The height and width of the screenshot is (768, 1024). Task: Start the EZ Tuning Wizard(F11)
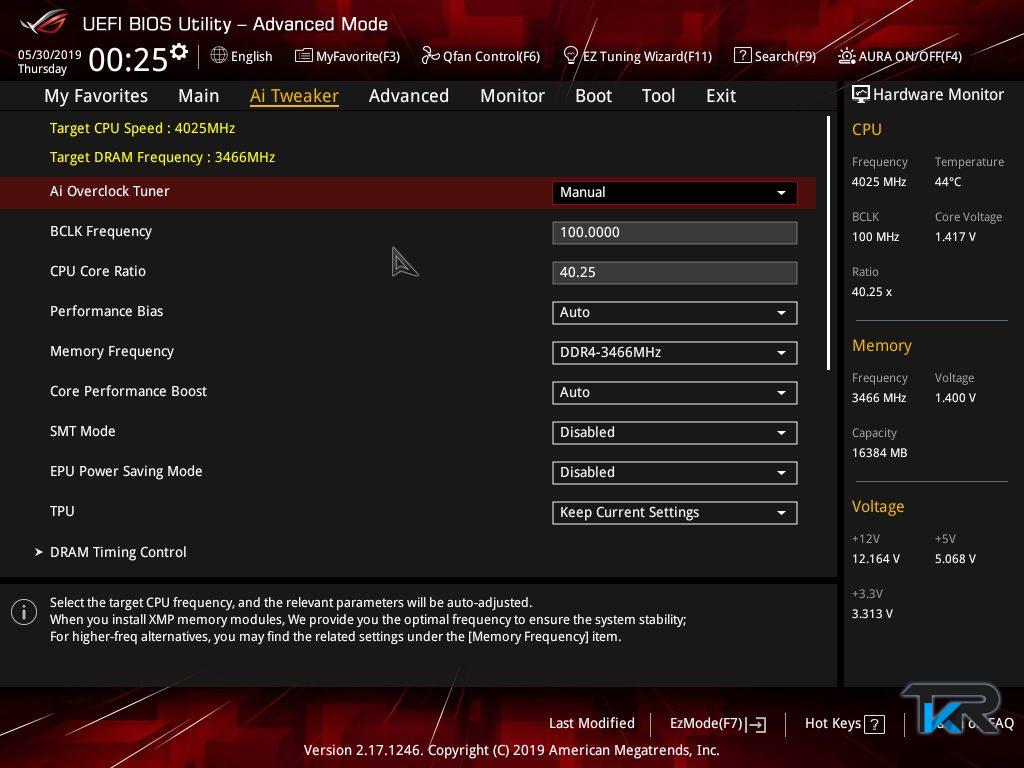click(x=637, y=56)
